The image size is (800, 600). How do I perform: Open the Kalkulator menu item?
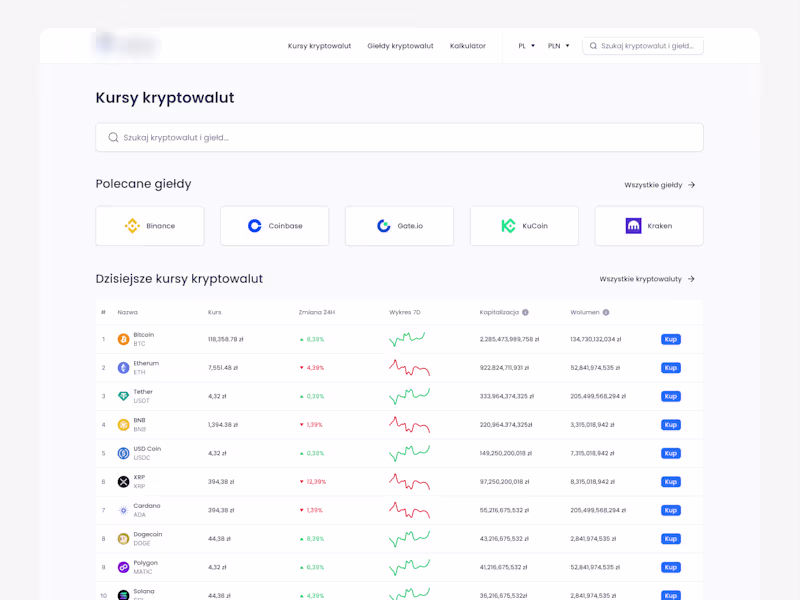467,46
